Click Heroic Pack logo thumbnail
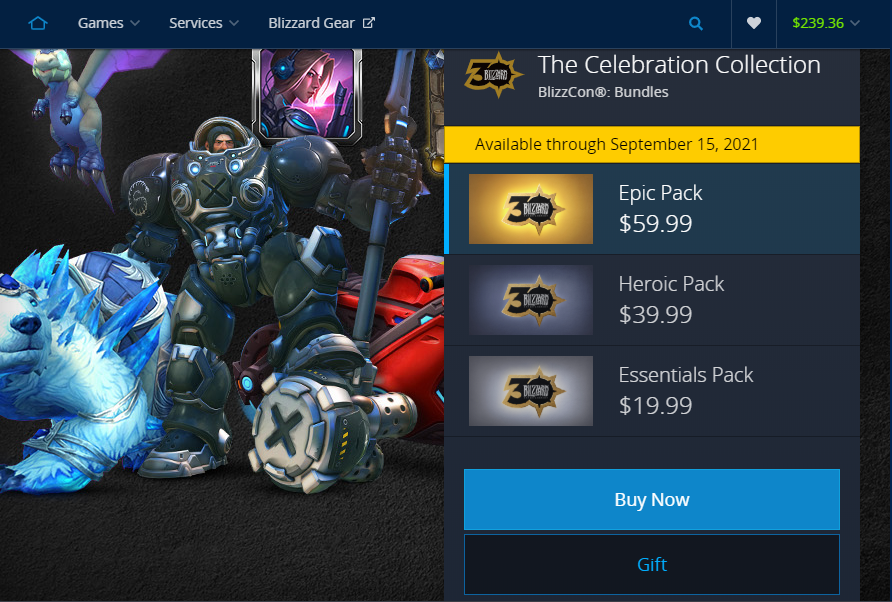892x602 pixels. tap(531, 300)
